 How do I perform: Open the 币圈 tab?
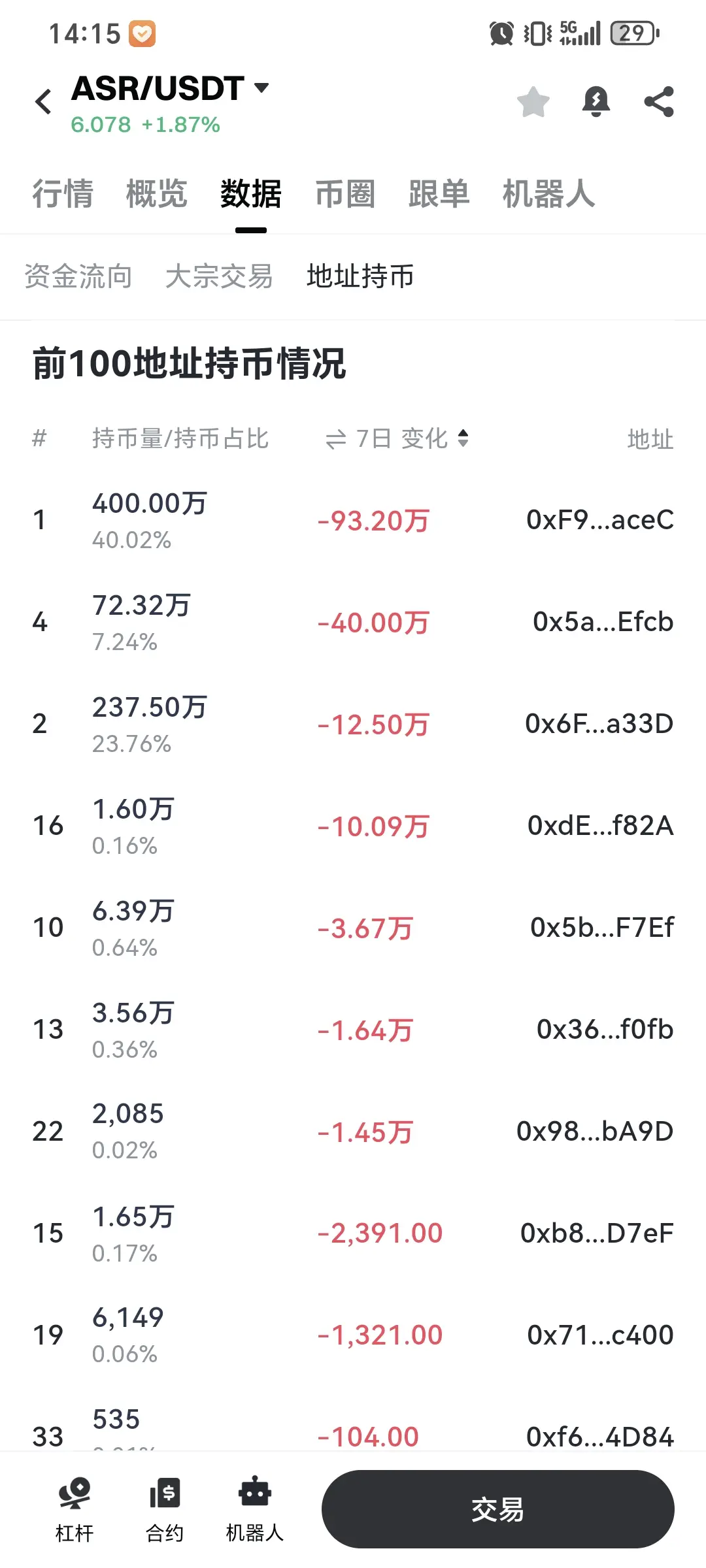(x=345, y=194)
